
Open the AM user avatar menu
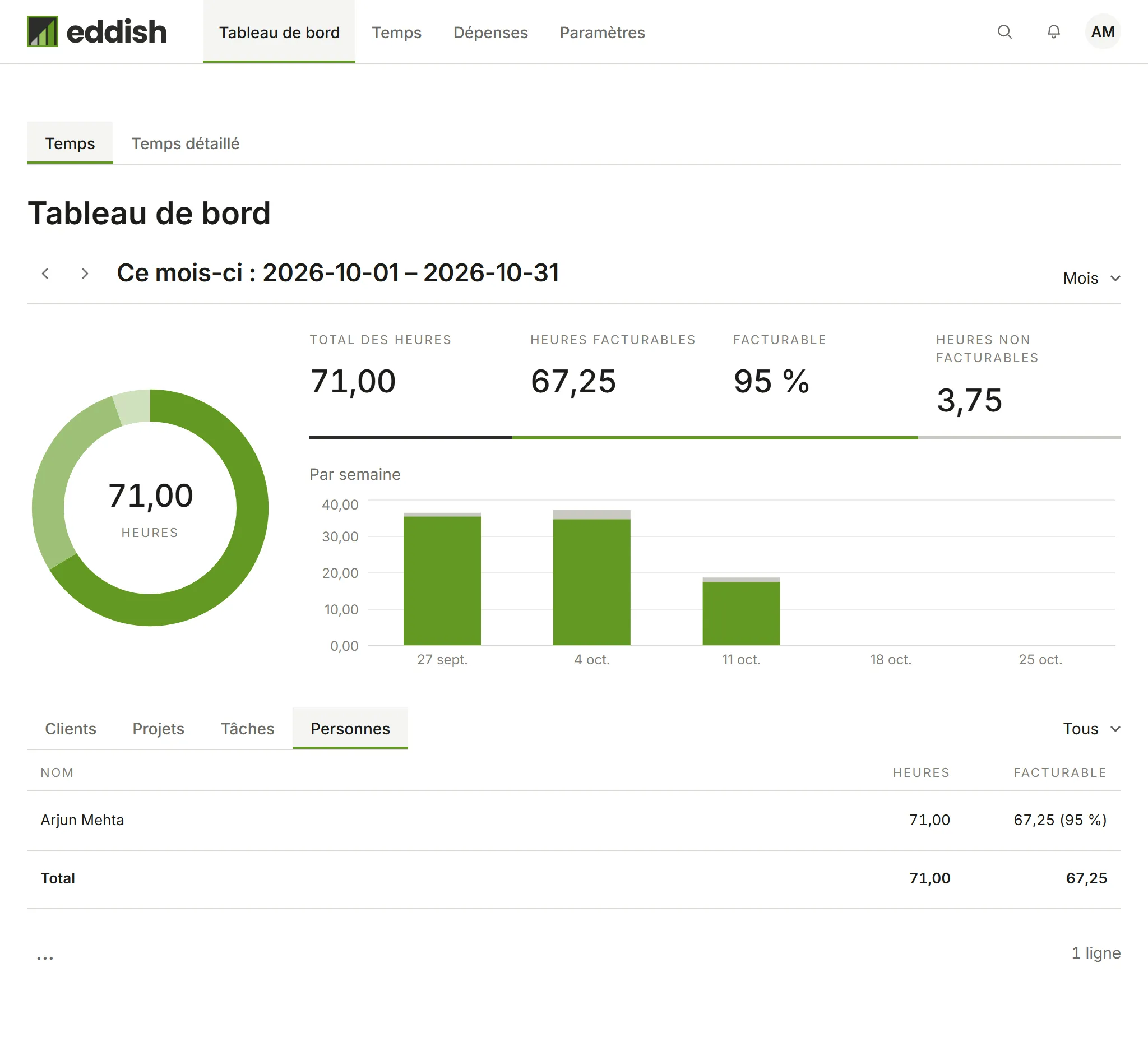pos(1103,32)
